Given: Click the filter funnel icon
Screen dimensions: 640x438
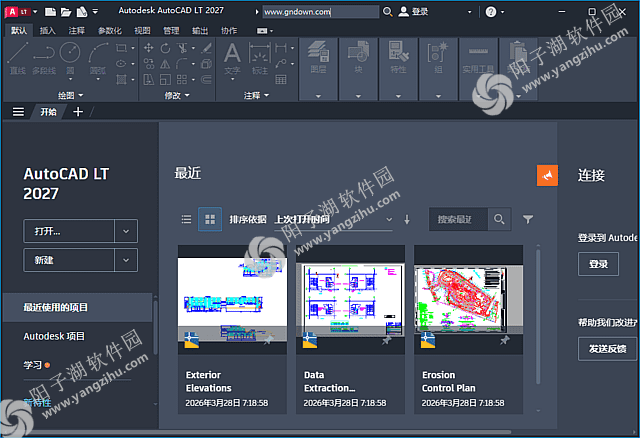Looking at the screenshot, I should click(528, 219).
